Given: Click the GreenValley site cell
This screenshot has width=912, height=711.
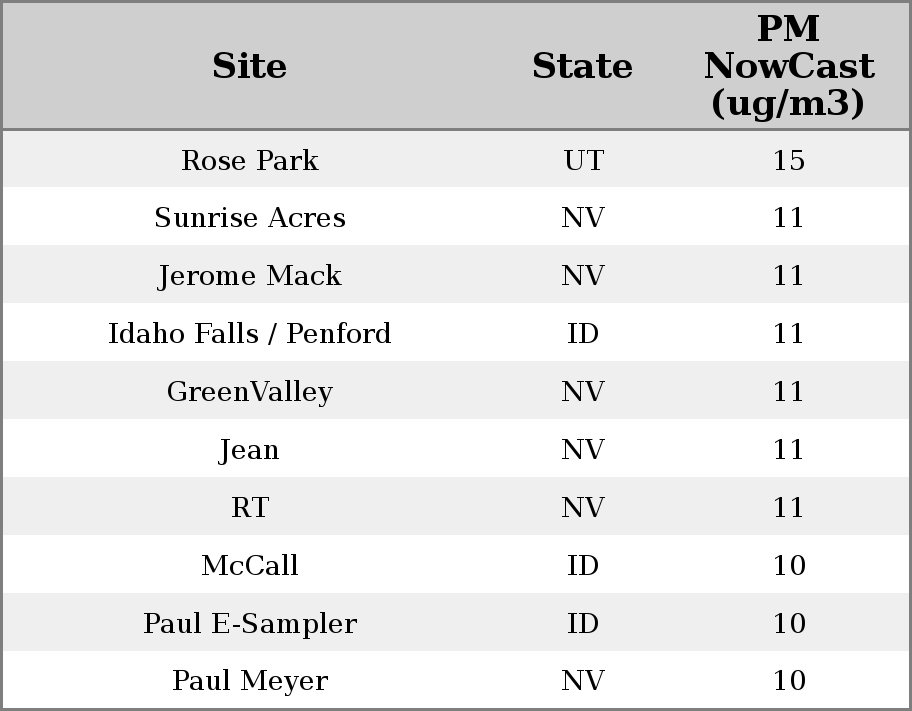Looking at the screenshot, I should click(x=250, y=391).
